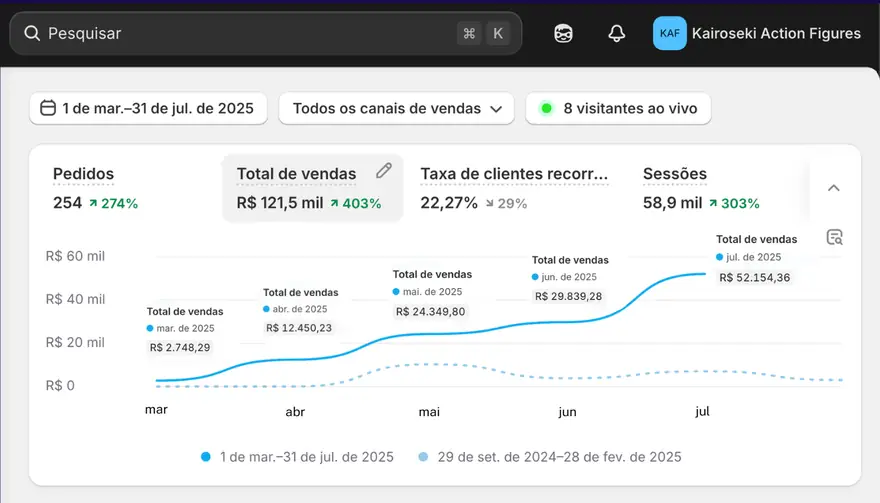This screenshot has height=503, width=880.
Task: Click the R$ 40 mil axis label
Action: pyautogui.click(x=75, y=299)
